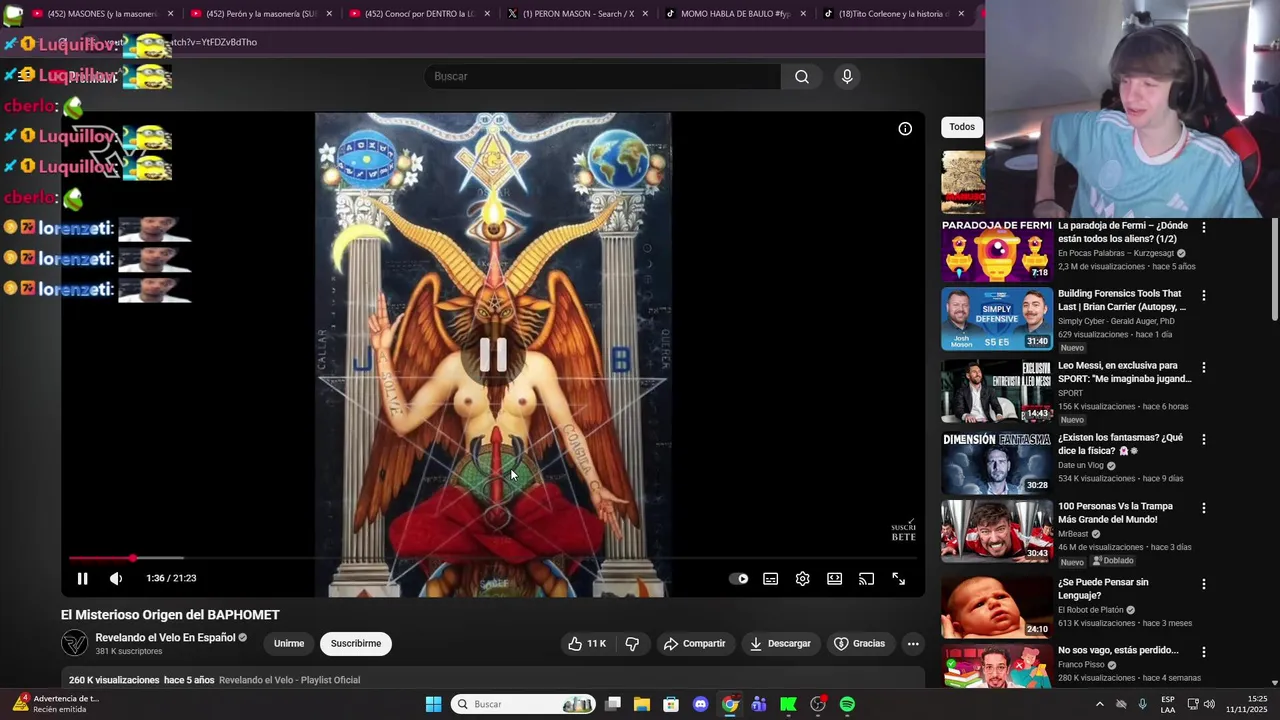Open the green Kick app on taskbar
1280x720 pixels.
tap(788, 704)
